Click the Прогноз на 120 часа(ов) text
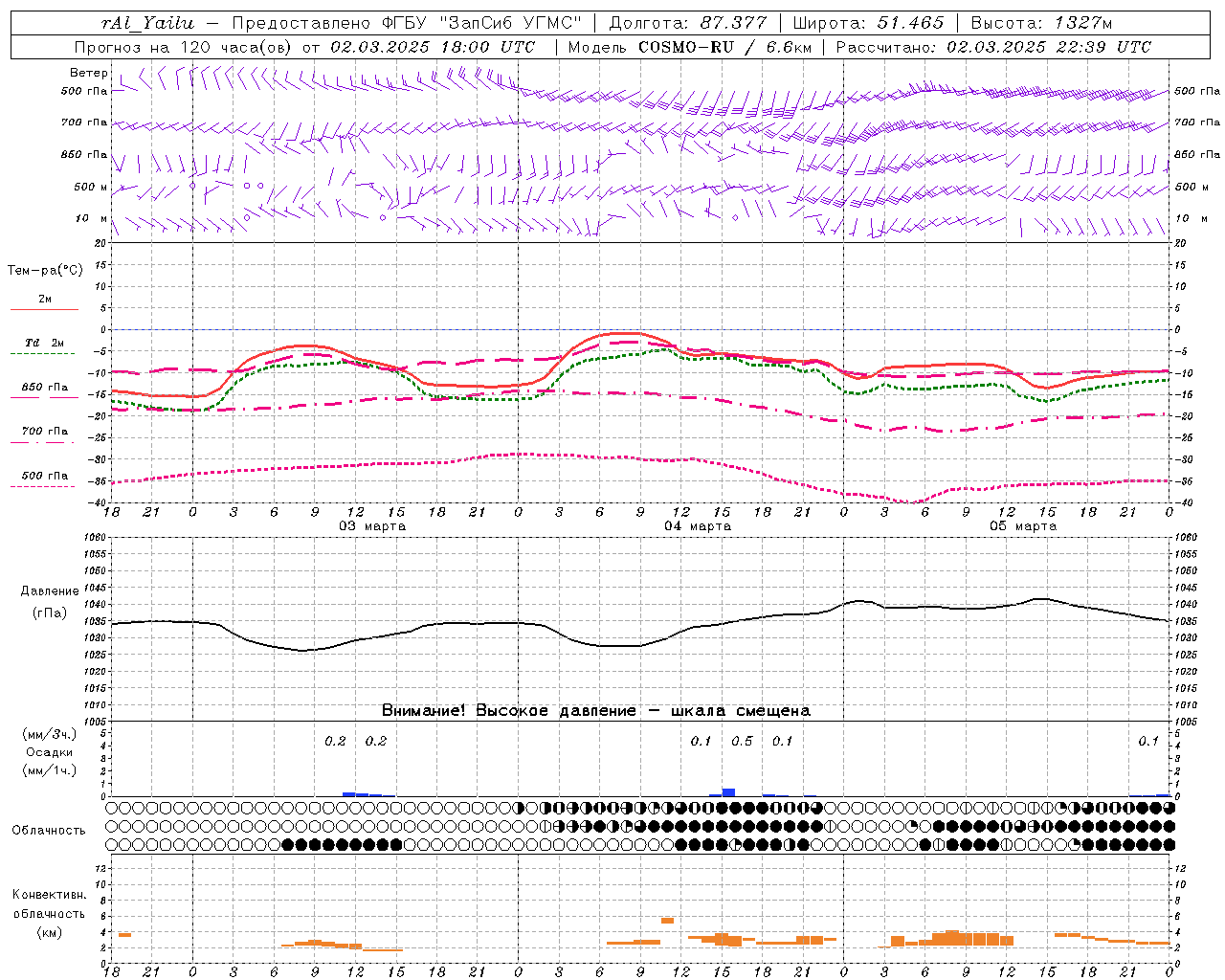The image size is (1225, 980). pos(184,47)
